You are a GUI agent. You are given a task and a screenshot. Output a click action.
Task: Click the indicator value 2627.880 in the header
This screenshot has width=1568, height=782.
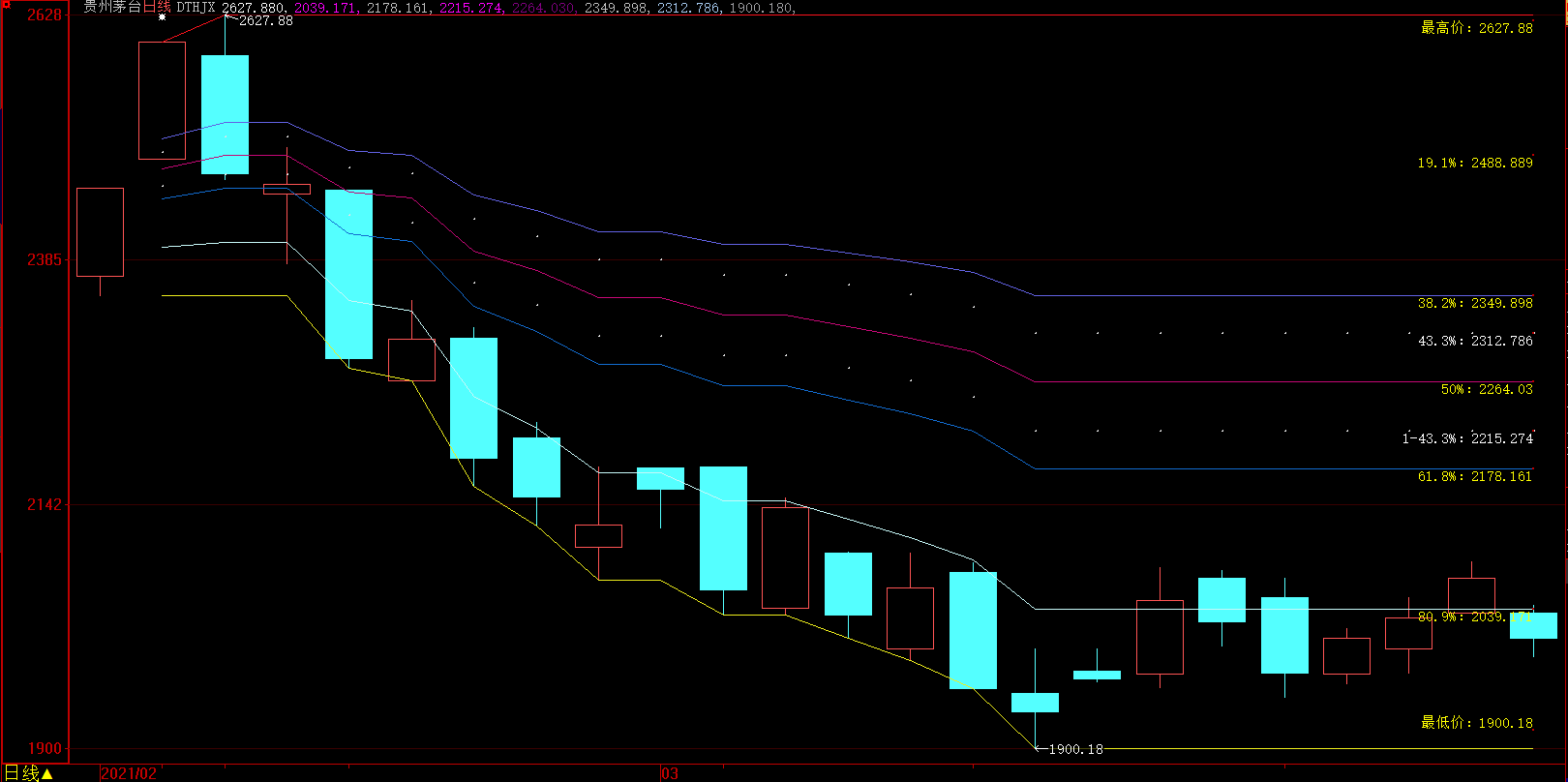[x=254, y=8]
